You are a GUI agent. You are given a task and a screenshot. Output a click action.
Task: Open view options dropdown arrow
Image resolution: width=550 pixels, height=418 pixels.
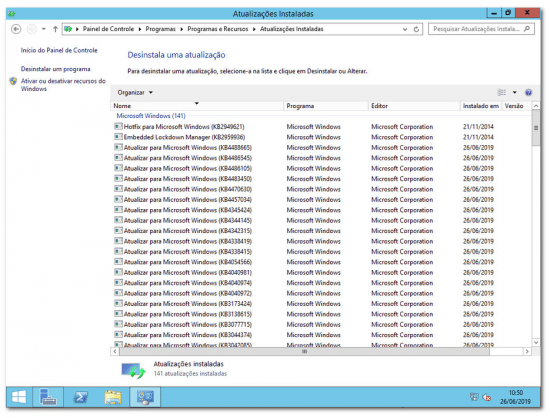(515, 93)
